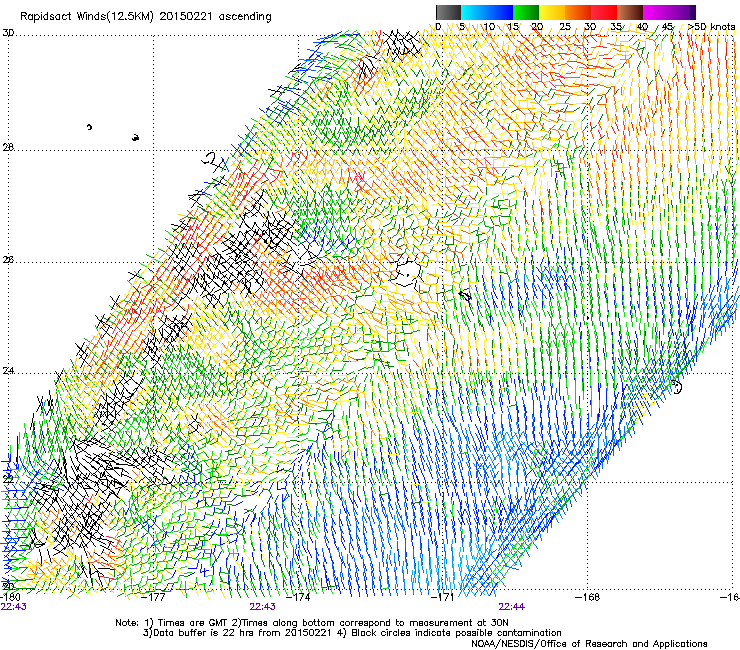Click the 'Note: 1) Times are GMT' line

312,623
